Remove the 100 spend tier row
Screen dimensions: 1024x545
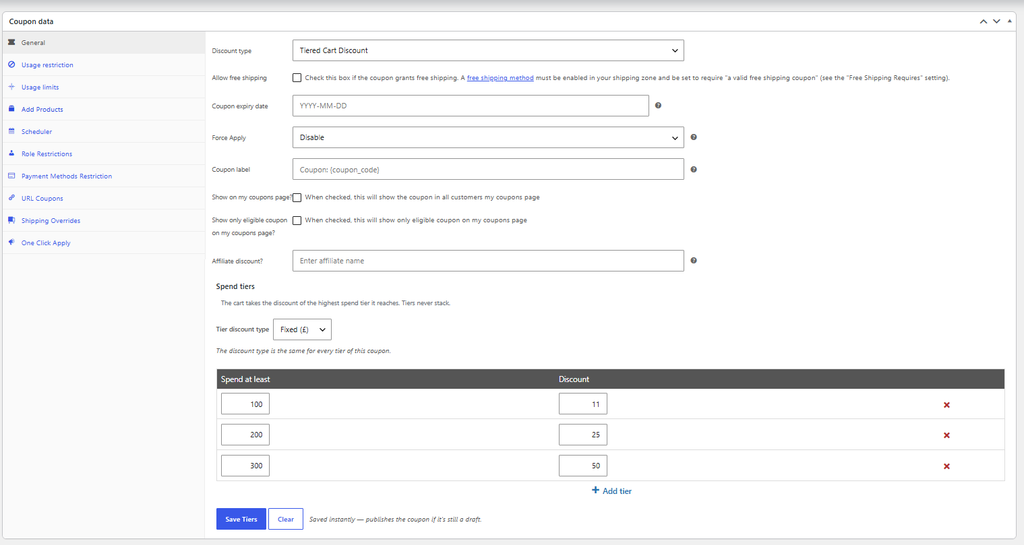tap(946, 405)
